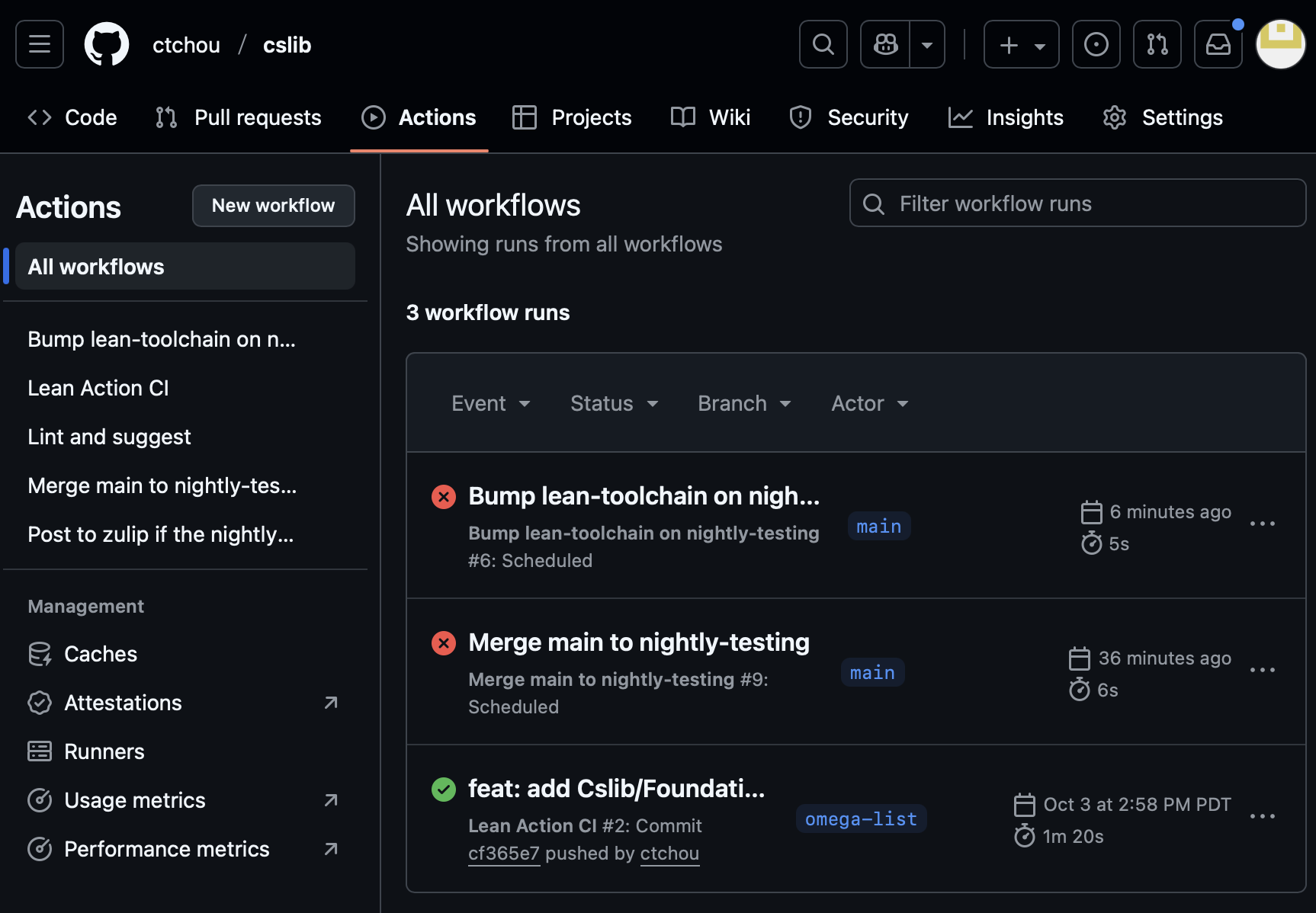Viewport: 1316px width, 913px height.
Task: Expand the create new plus dropdown
Action: tap(1021, 44)
